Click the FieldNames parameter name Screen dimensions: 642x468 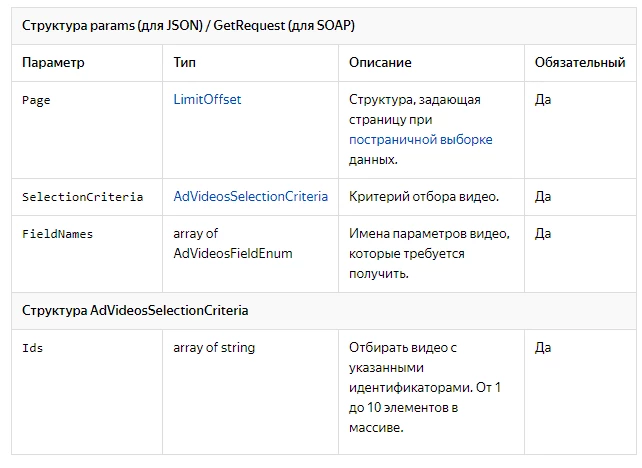pos(58,234)
